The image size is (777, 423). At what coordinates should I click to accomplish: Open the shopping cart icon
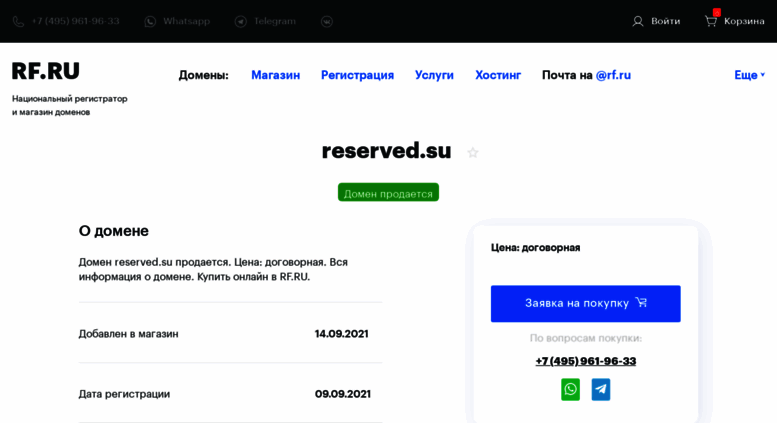[x=711, y=20]
